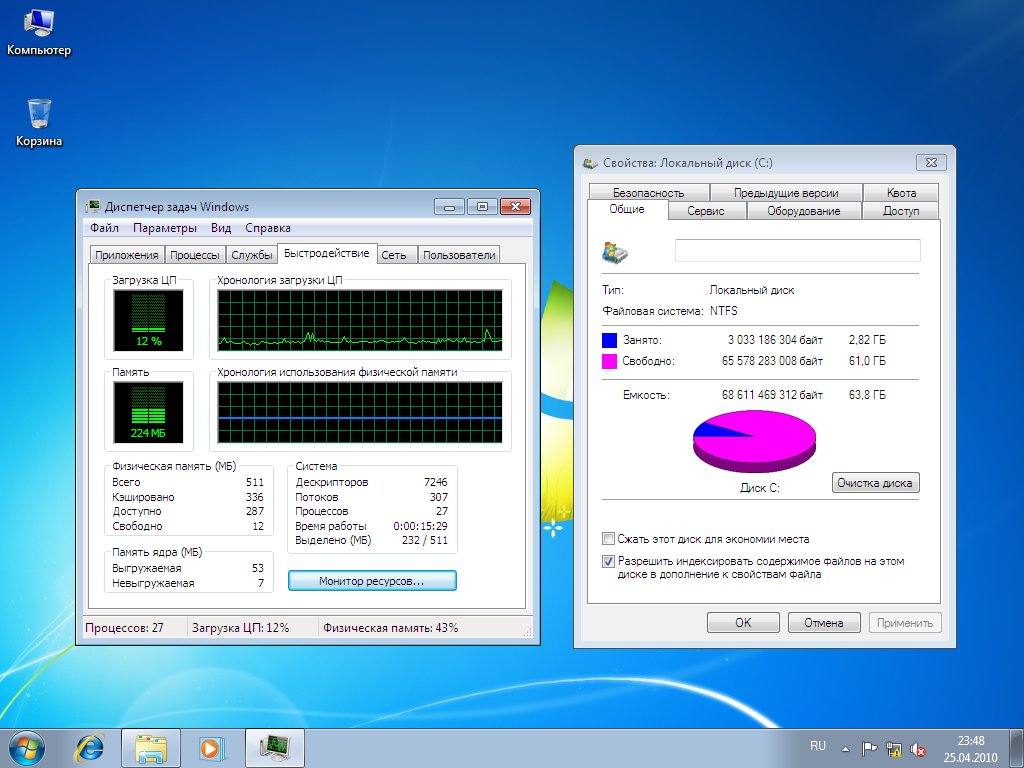Launch Internet Explorer from the taskbar
The width and height of the screenshot is (1024, 768).
click(90, 746)
